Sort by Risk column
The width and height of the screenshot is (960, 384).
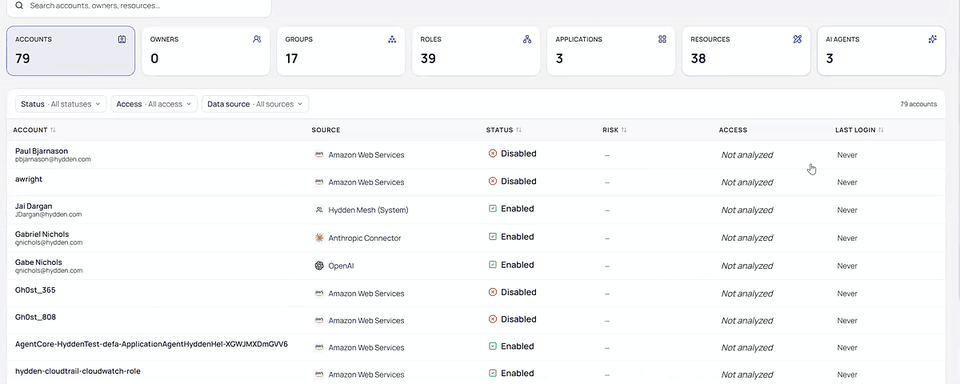615,130
